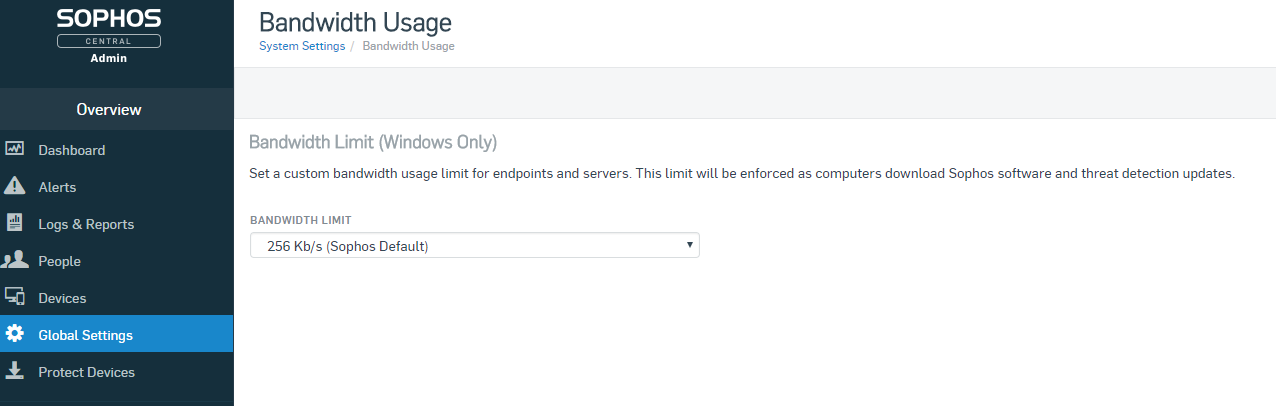Screen dimensions: 1276x406
Task: Click the Devices monitor icon
Action: (x=15, y=297)
